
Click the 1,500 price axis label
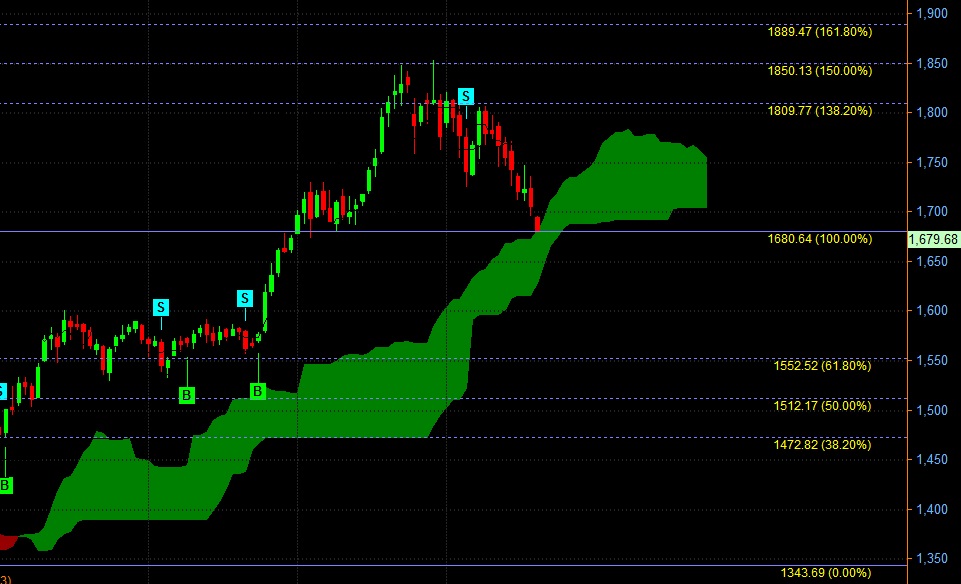click(932, 410)
